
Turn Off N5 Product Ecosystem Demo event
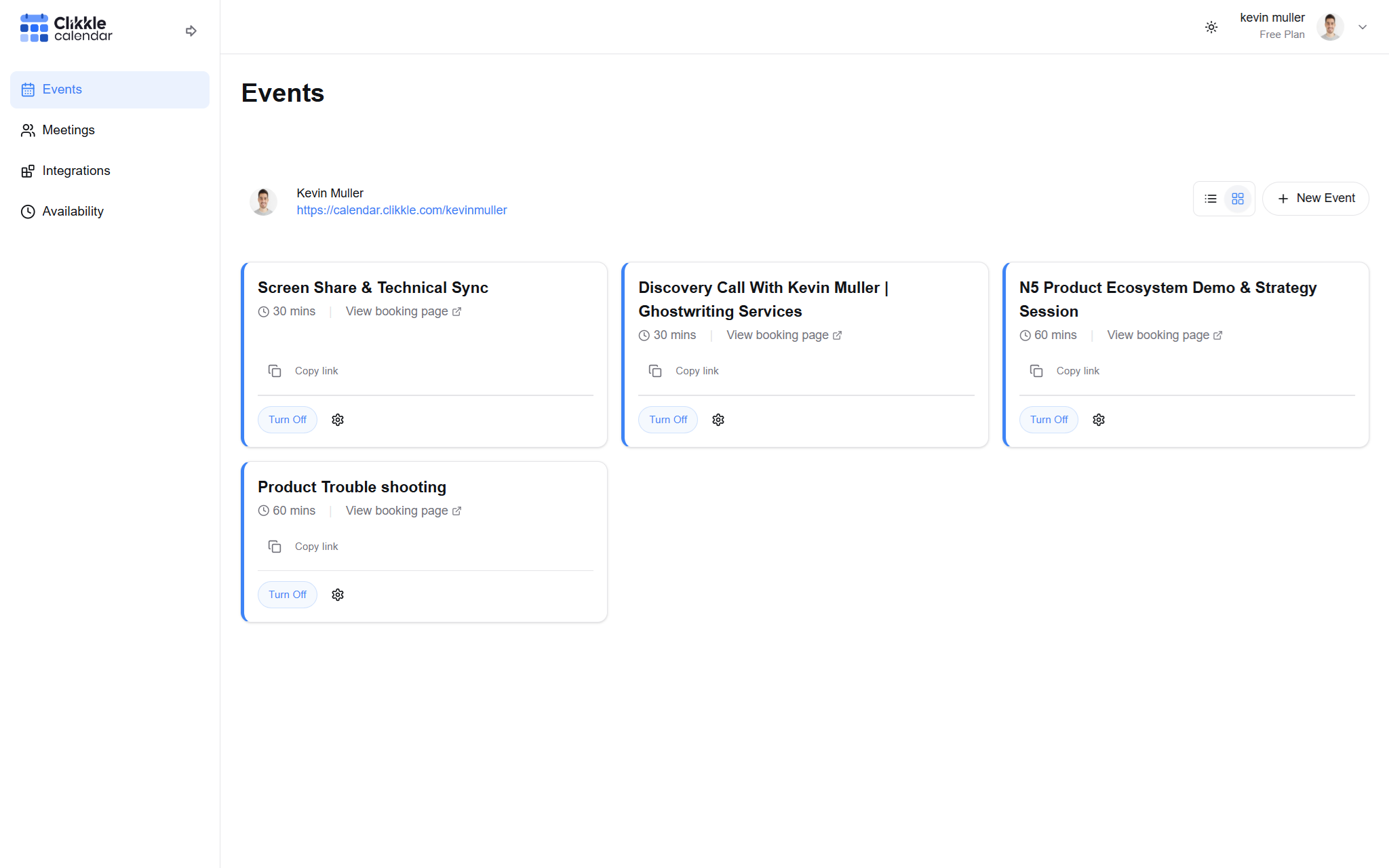[1049, 420]
